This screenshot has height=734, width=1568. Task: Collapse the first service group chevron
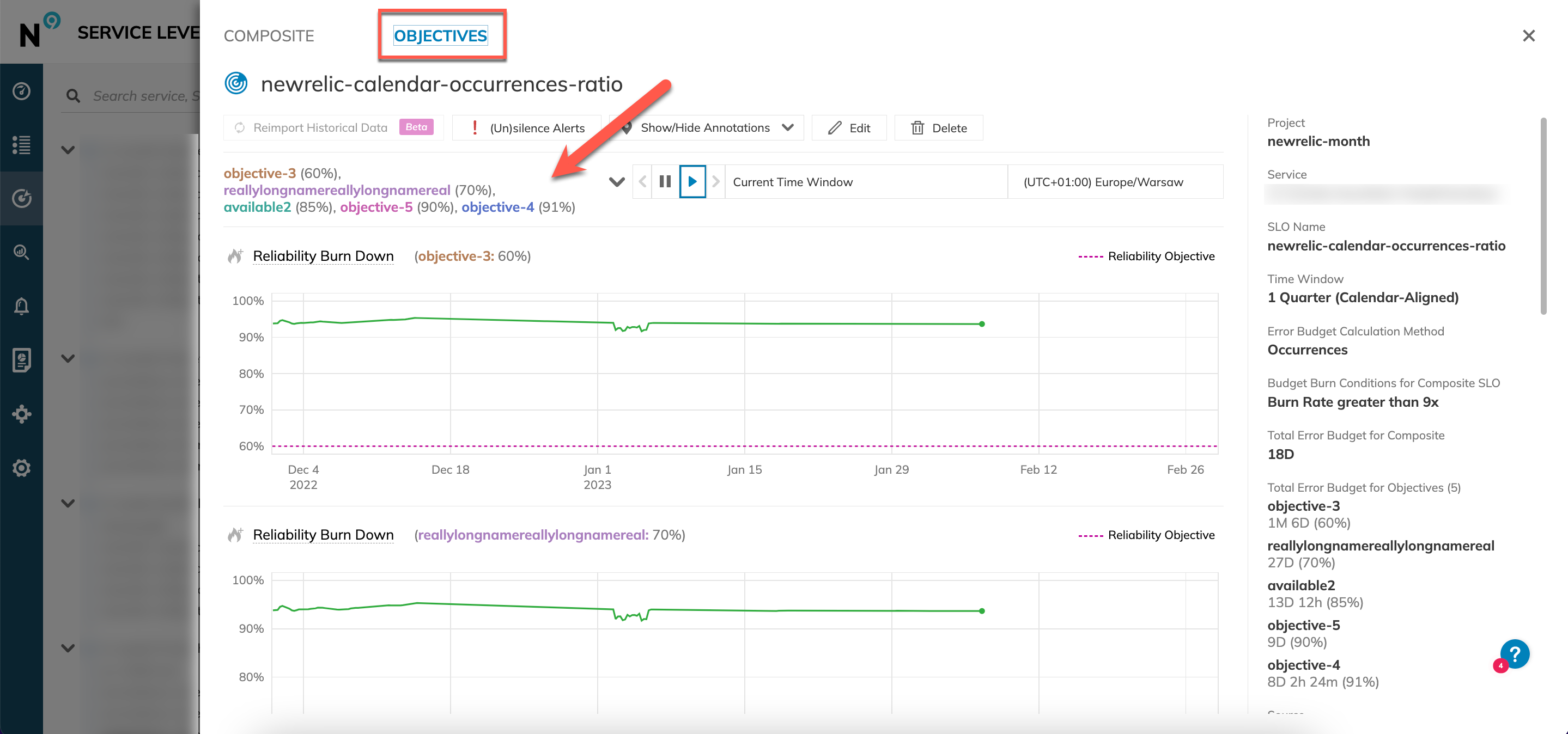tap(68, 150)
